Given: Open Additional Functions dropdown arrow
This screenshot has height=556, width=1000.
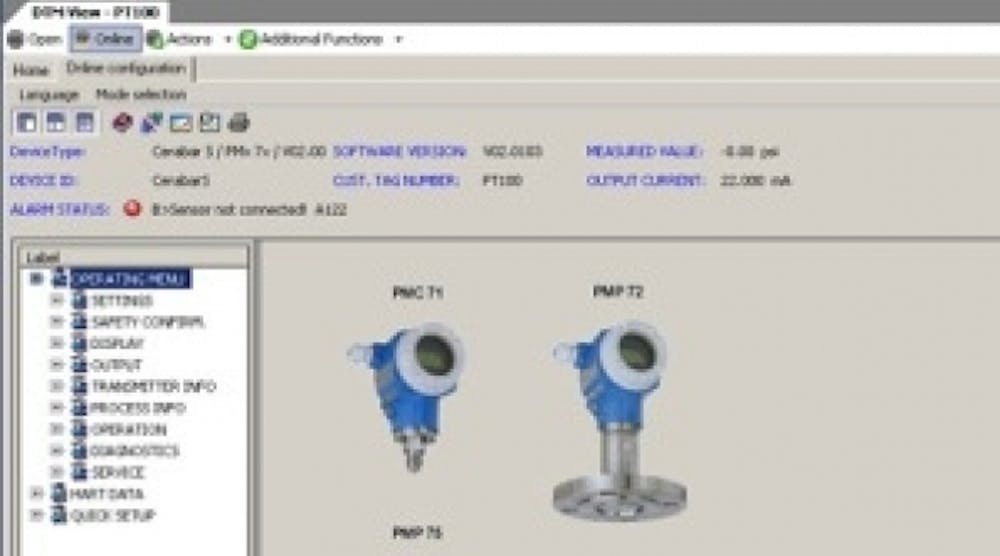Looking at the screenshot, I should 399,40.
